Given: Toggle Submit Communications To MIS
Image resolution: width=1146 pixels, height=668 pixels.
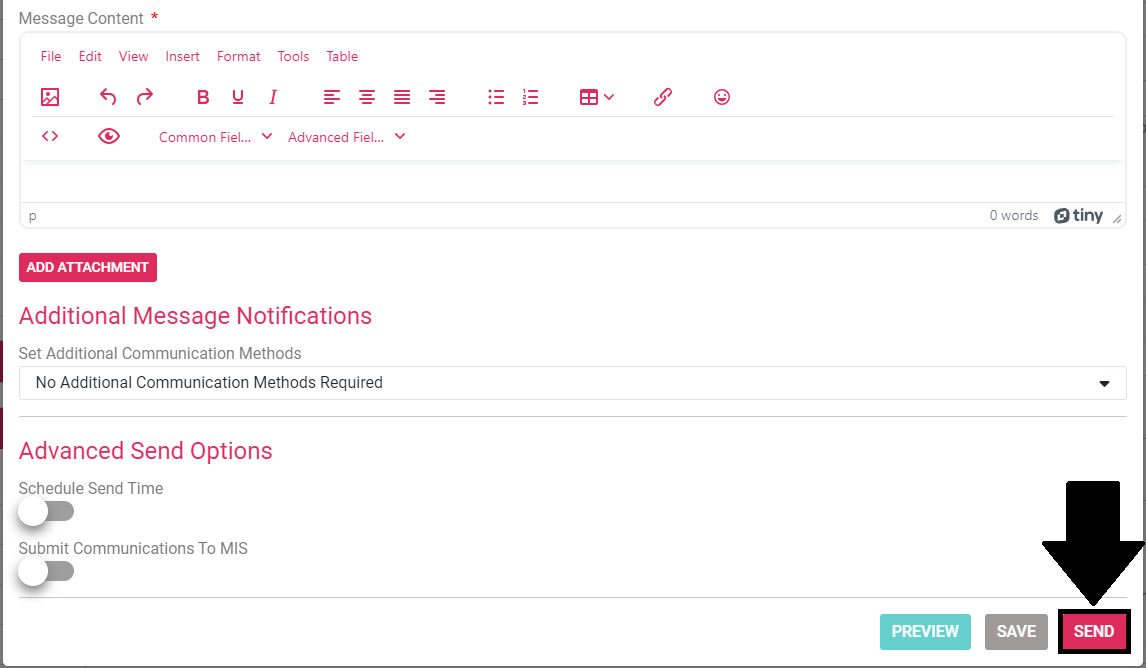Looking at the screenshot, I should [x=46, y=571].
